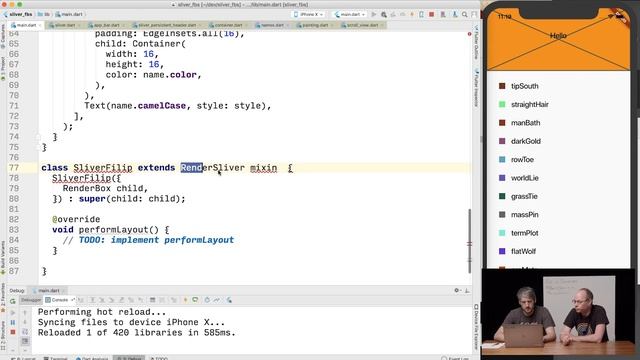Click the open-timeline icon in the console toolbar
The width and height of the screenshot is (640, 360).
coord(217,300)
